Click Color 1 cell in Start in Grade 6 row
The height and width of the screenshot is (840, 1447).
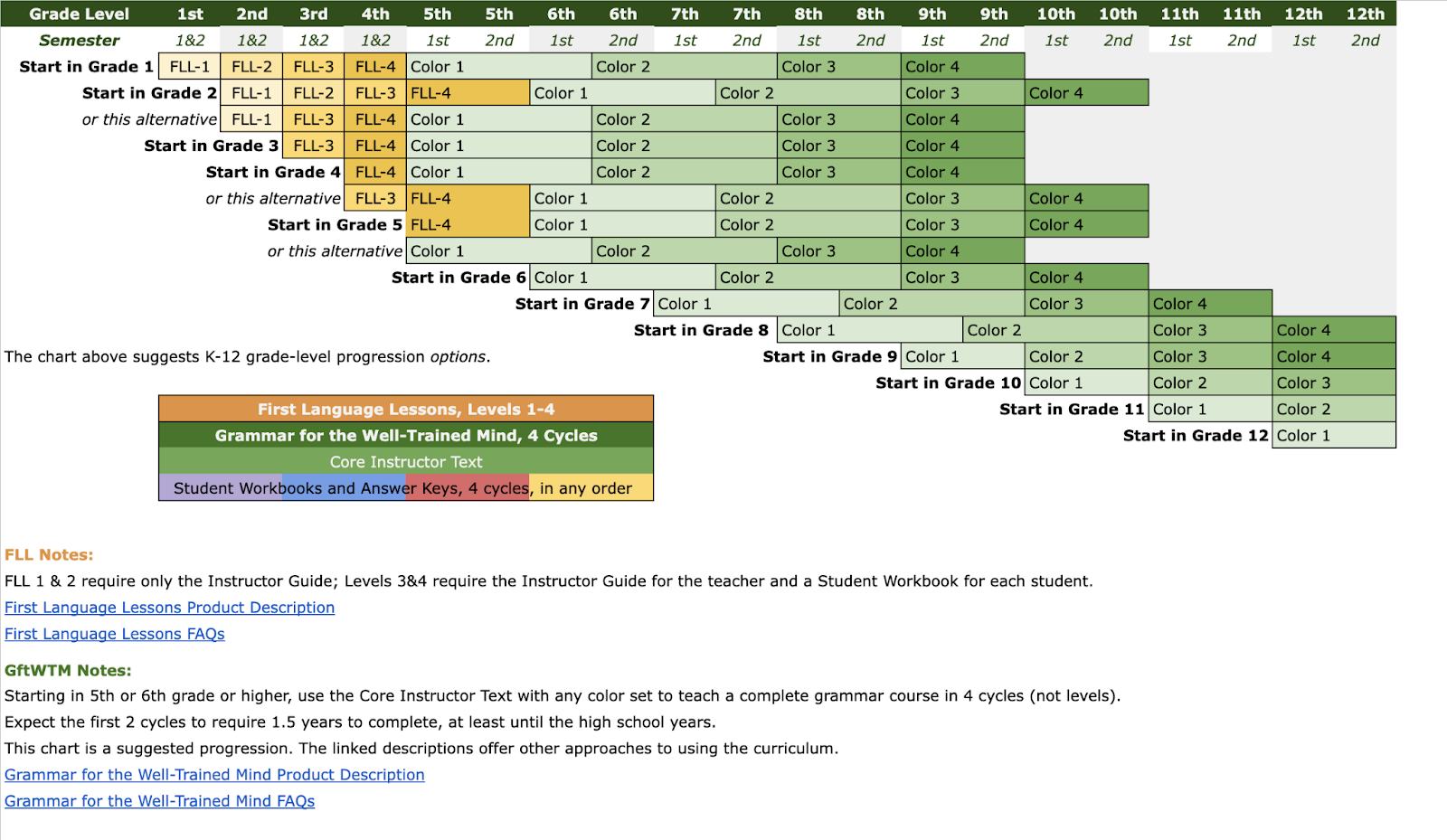coord(623,278)
